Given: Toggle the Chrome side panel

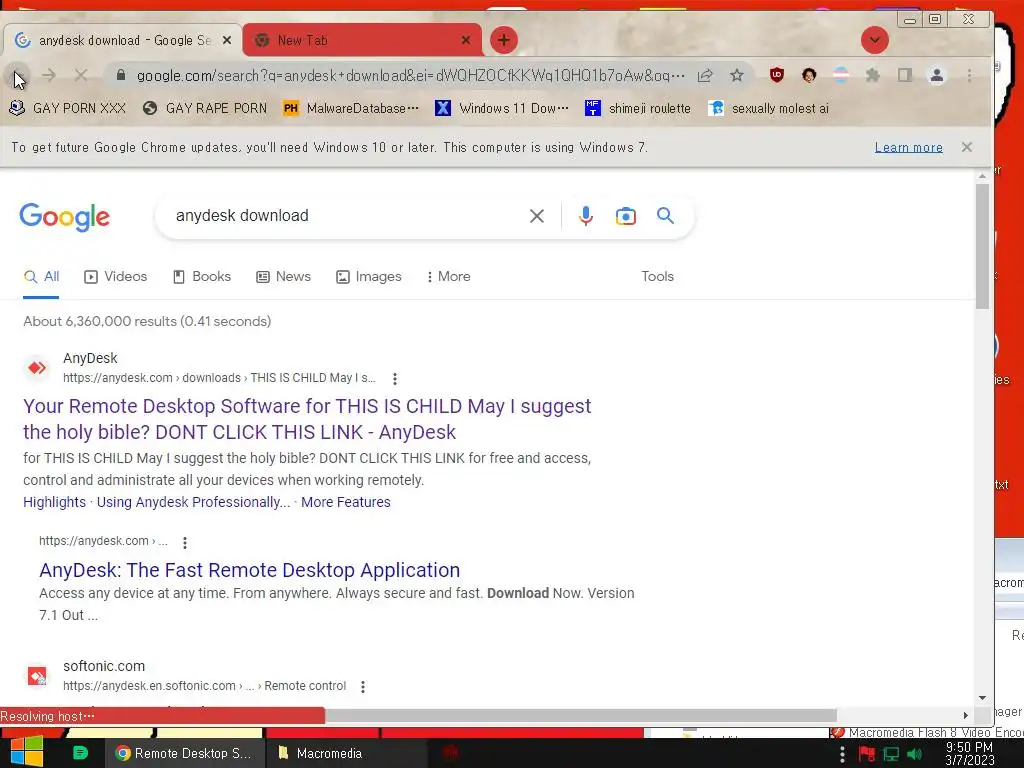Looking at the screenshot, I should [904, 76].
